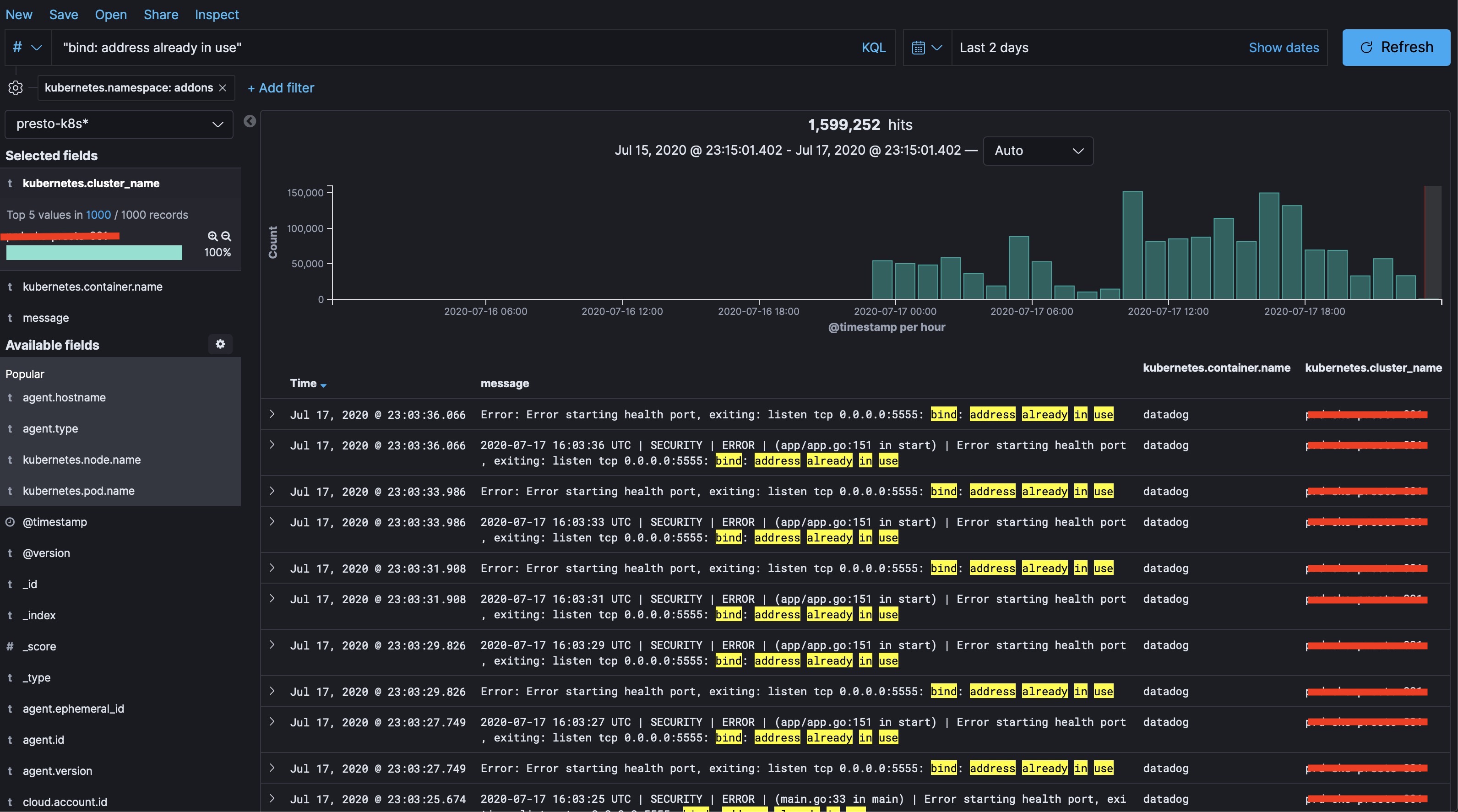Open the calendar quick date menu

[926, 48]
